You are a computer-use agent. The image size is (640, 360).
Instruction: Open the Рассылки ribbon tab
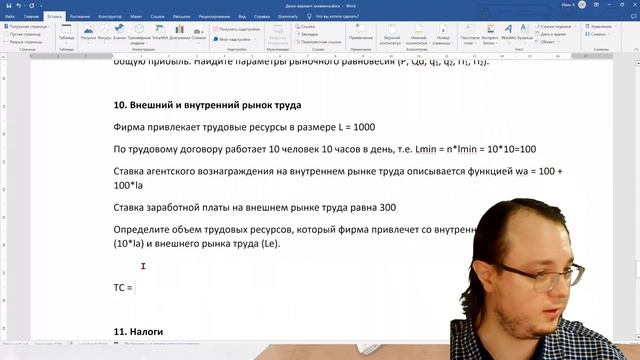click(x=181, y=17)
